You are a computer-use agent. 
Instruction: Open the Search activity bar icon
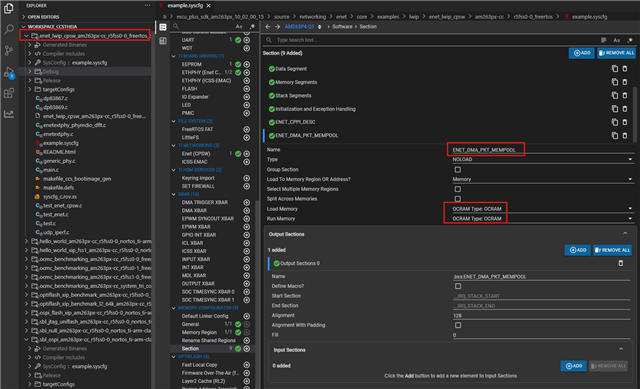click(x=9, y=29)
